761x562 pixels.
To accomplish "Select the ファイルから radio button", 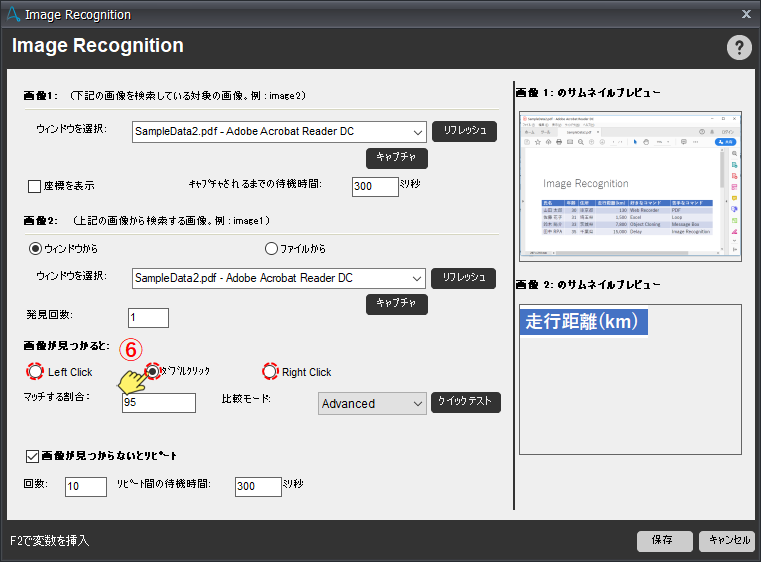I will click(271, 249).
